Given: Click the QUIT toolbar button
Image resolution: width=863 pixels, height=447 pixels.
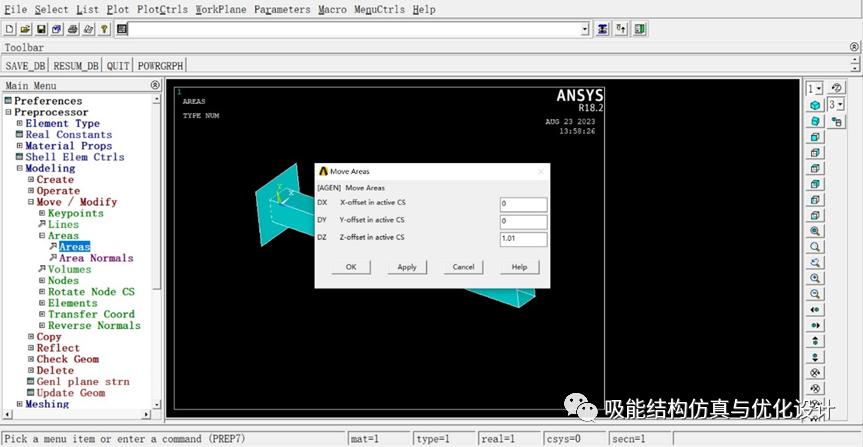Looking at the screenshot, I should click(x=118, y=66).
